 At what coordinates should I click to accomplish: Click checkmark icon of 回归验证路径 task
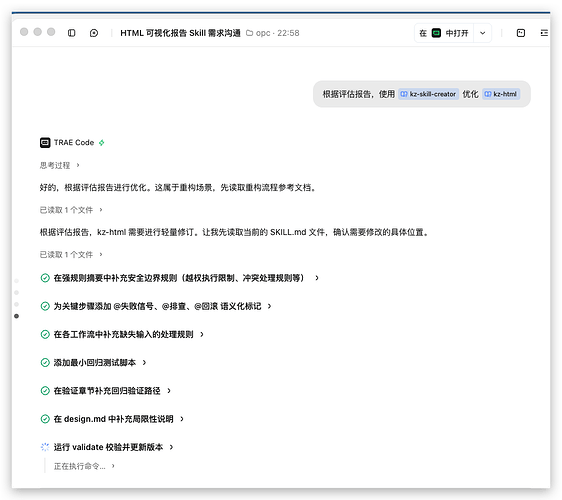click(45, 391)
